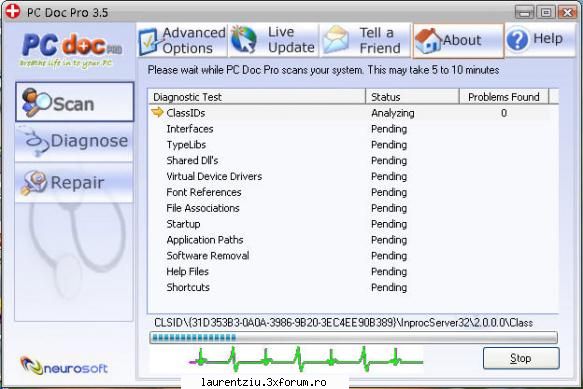Click the Diagnostic Test column header

click(256, 97)
